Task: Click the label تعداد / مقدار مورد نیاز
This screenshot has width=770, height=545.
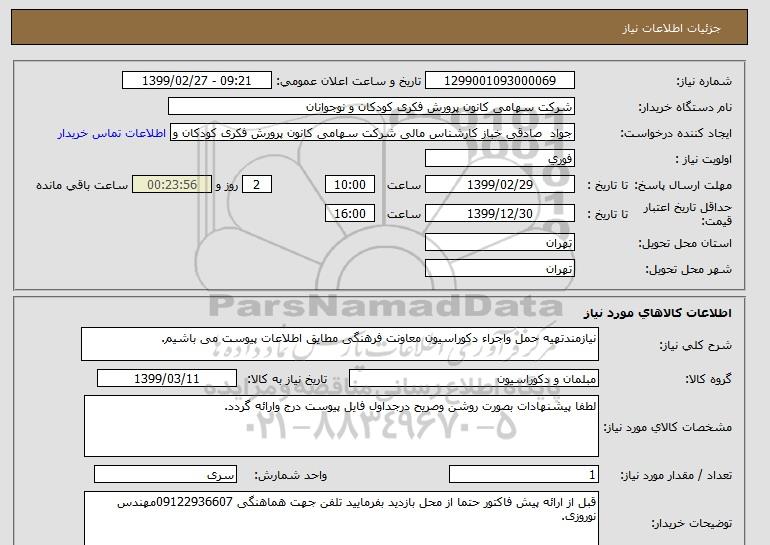Action: (676, 475)
